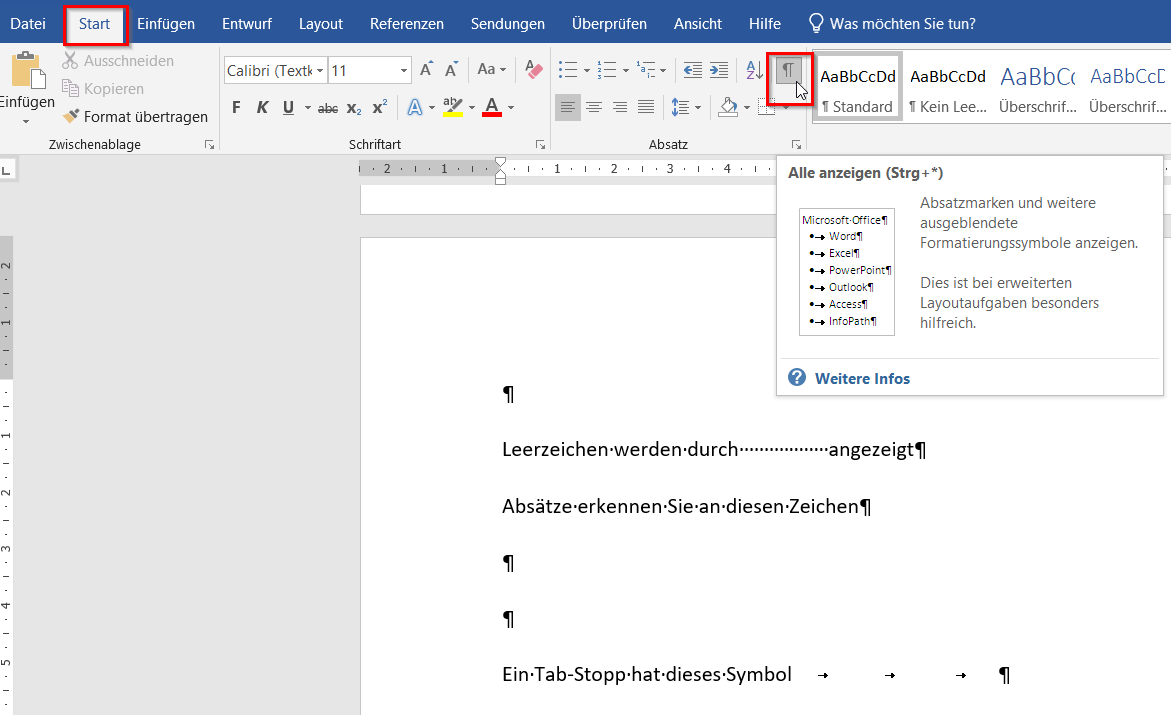Open the Einfügen ribbon tab

click(x=166, y=23)
